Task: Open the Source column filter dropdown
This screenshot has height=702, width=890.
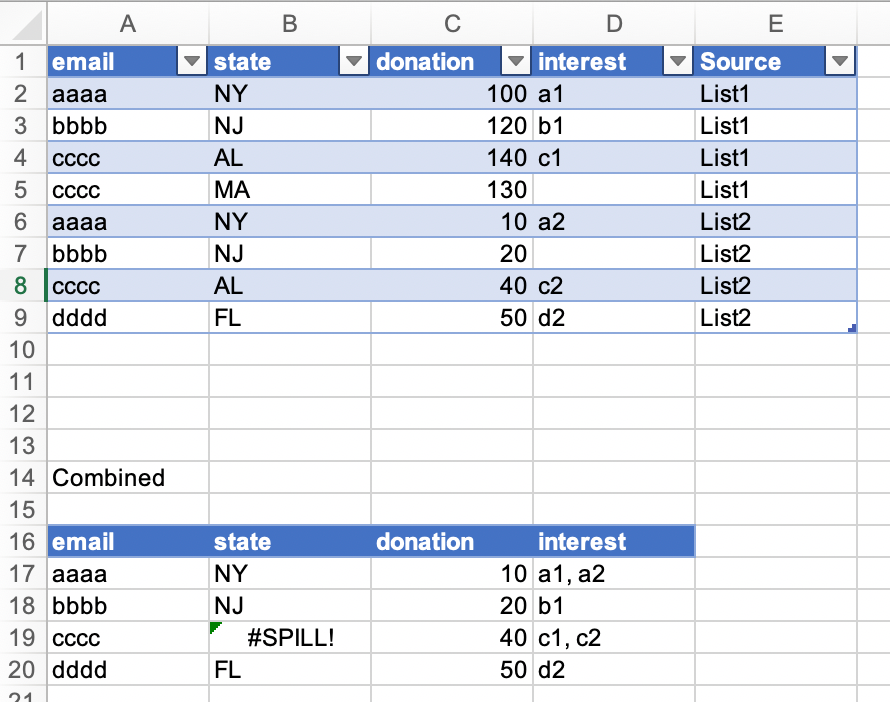Action: (x=839, y=61)
